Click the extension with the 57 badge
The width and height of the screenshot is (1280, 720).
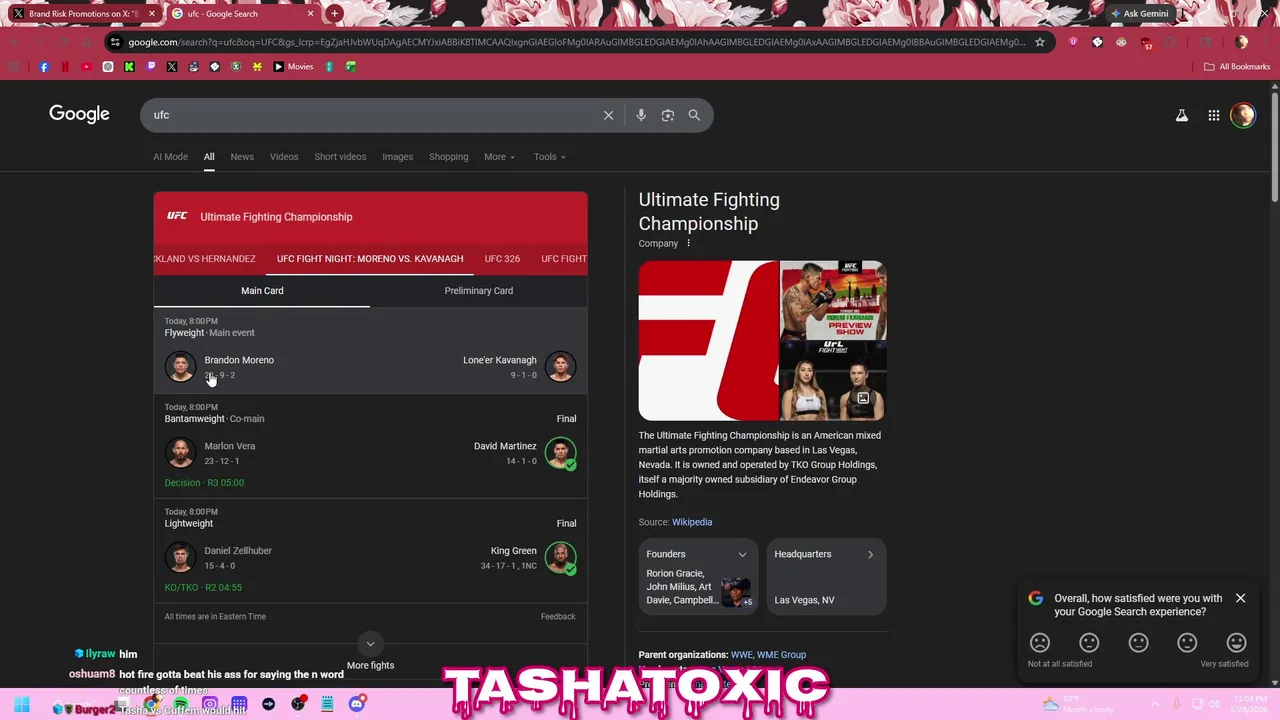(1146, 42)
